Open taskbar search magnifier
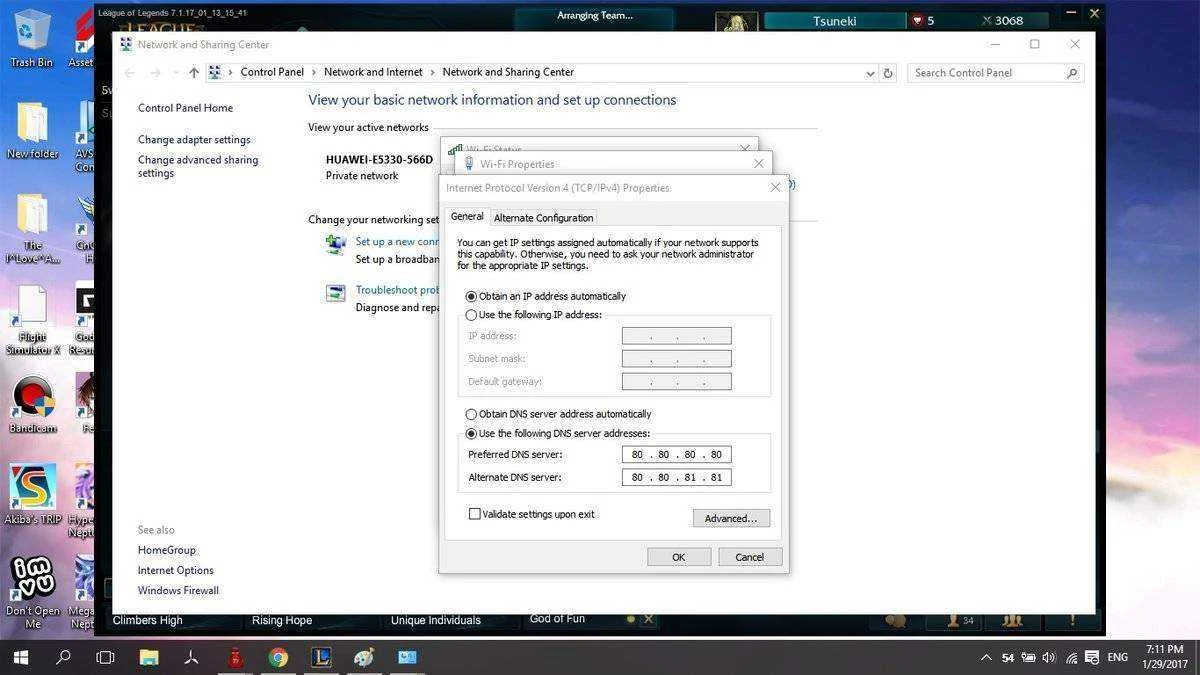The width and height of the screenshot is (1200, 675). (x=63, y=657)
